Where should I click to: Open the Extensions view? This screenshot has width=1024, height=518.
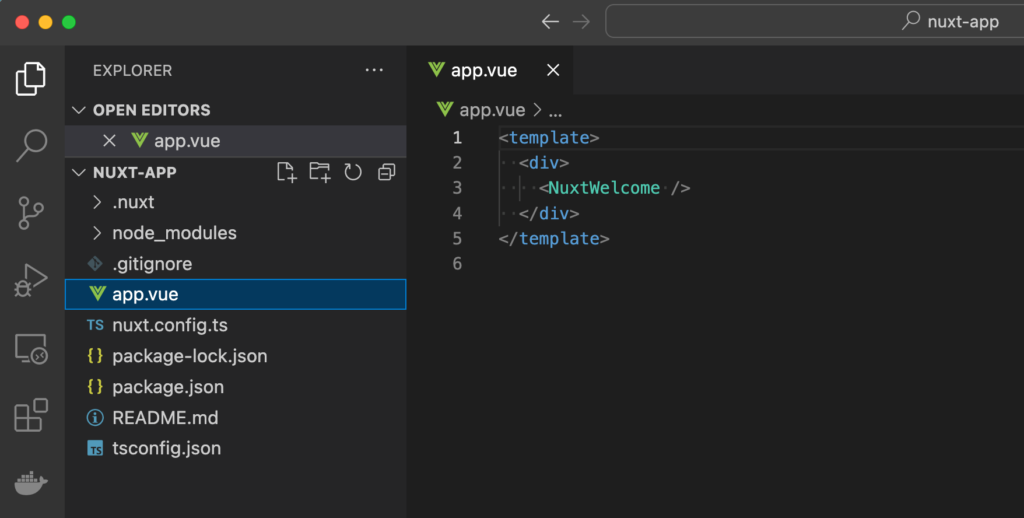(x=31, y=415)
